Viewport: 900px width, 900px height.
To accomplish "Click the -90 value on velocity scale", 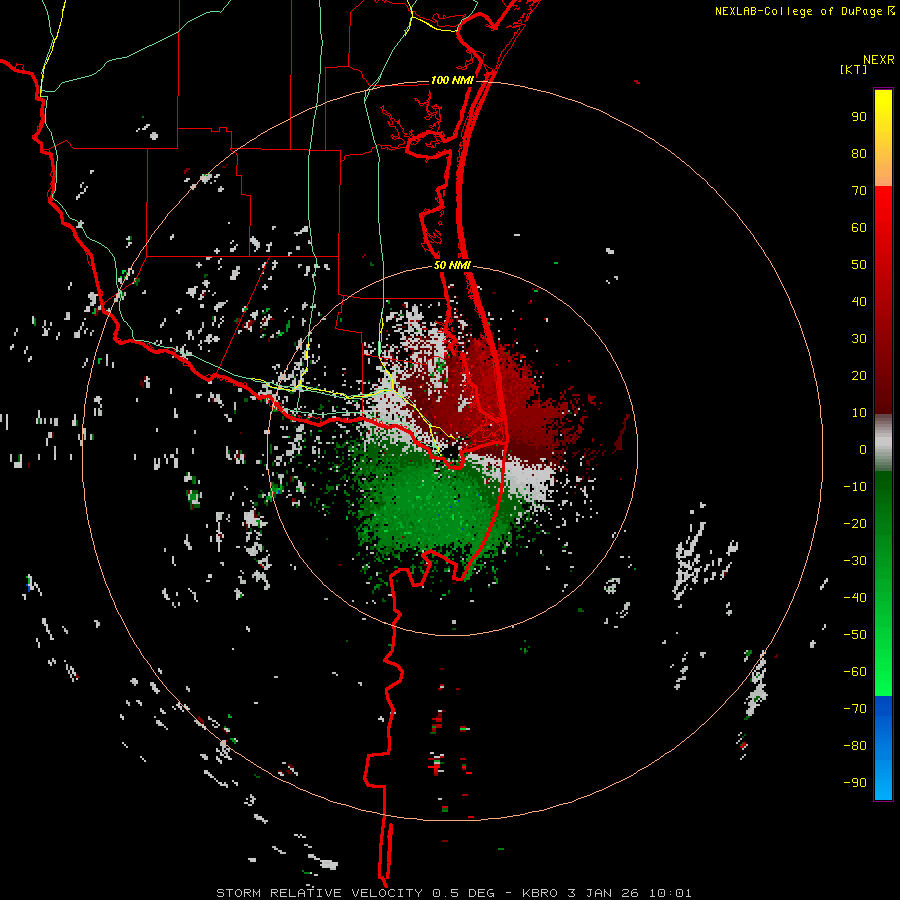I will coord(855,782).
